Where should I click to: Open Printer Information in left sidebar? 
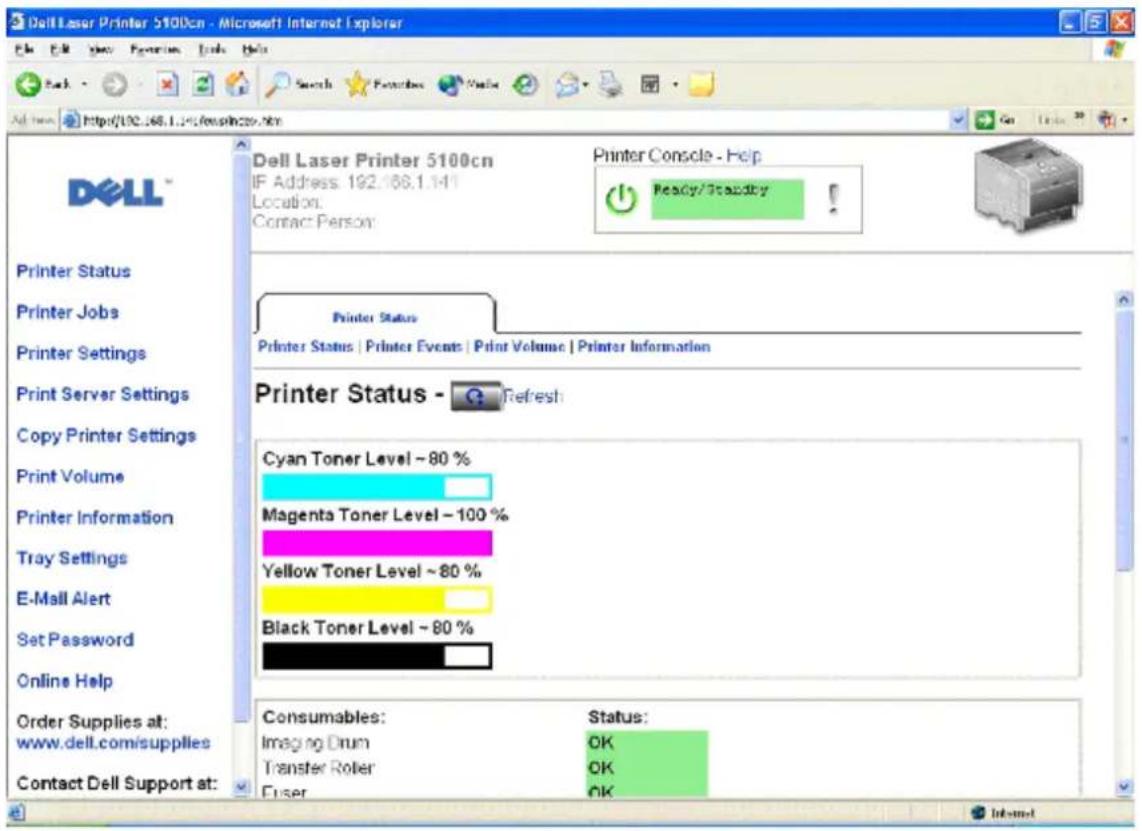point(95,517)
